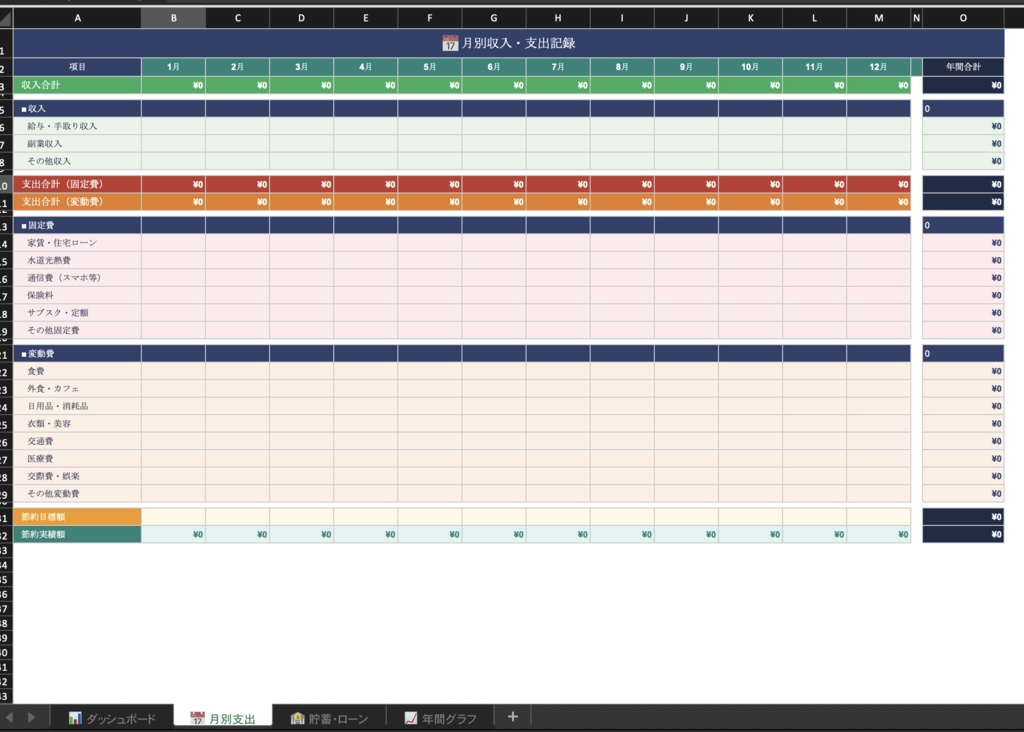Select the 月別支出 sheet tab
Image resolution: width=1024 pixels, height=732 pixels.
(x=223, y=718)
